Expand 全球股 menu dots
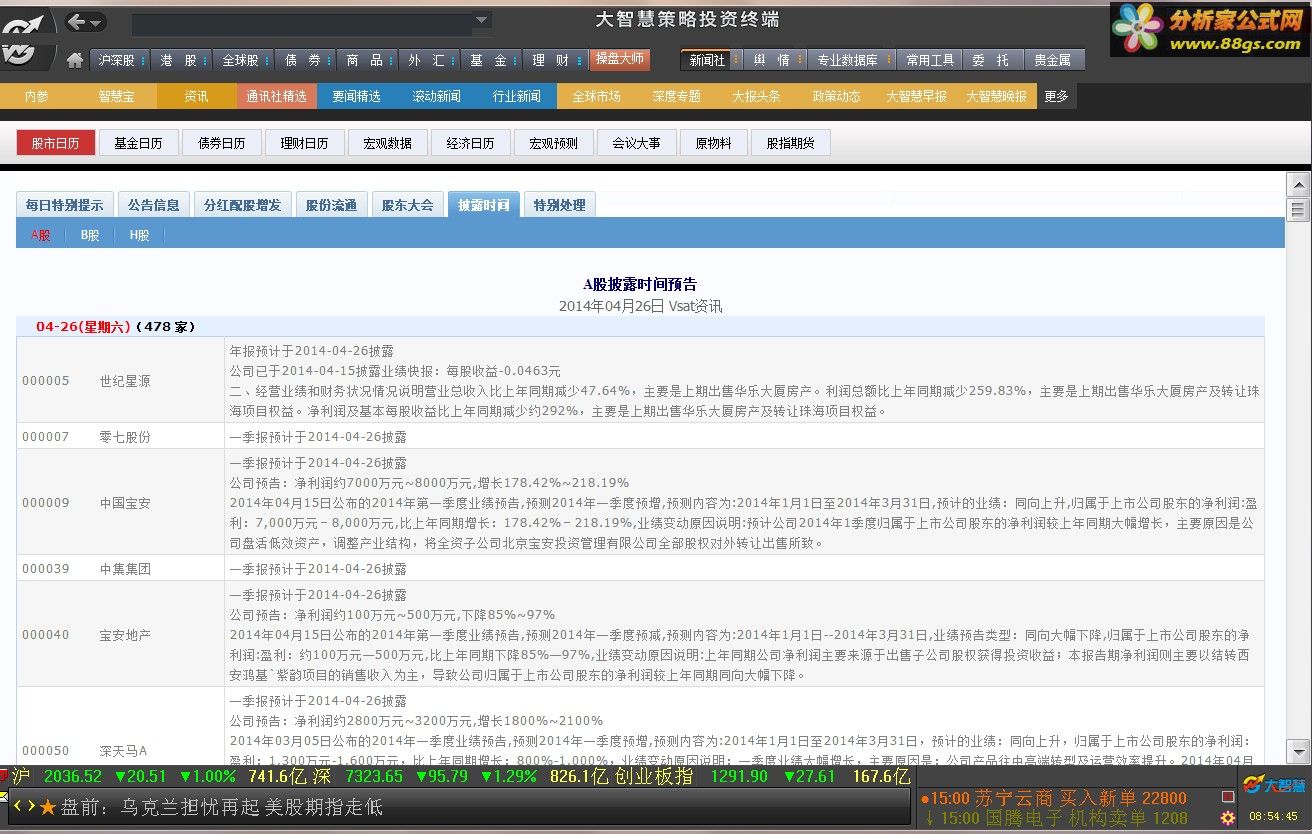Image resolution: width=1312 pixels, height=834 pixels. coord(266,60)
